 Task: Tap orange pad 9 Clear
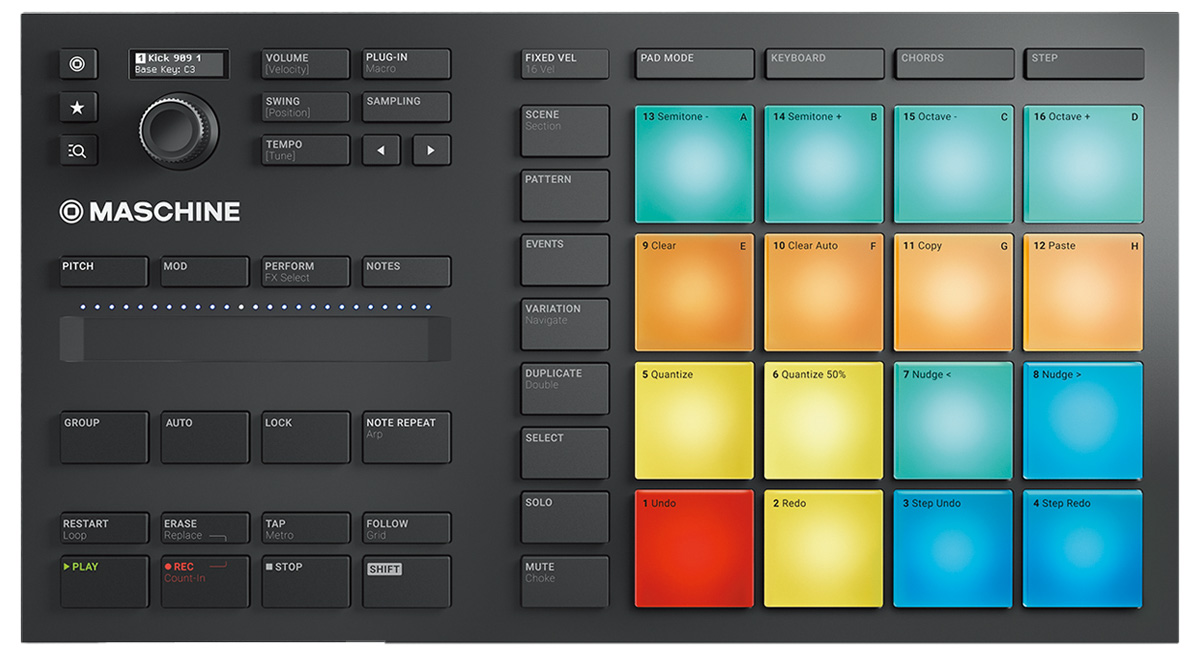click(x=694, y=293)
